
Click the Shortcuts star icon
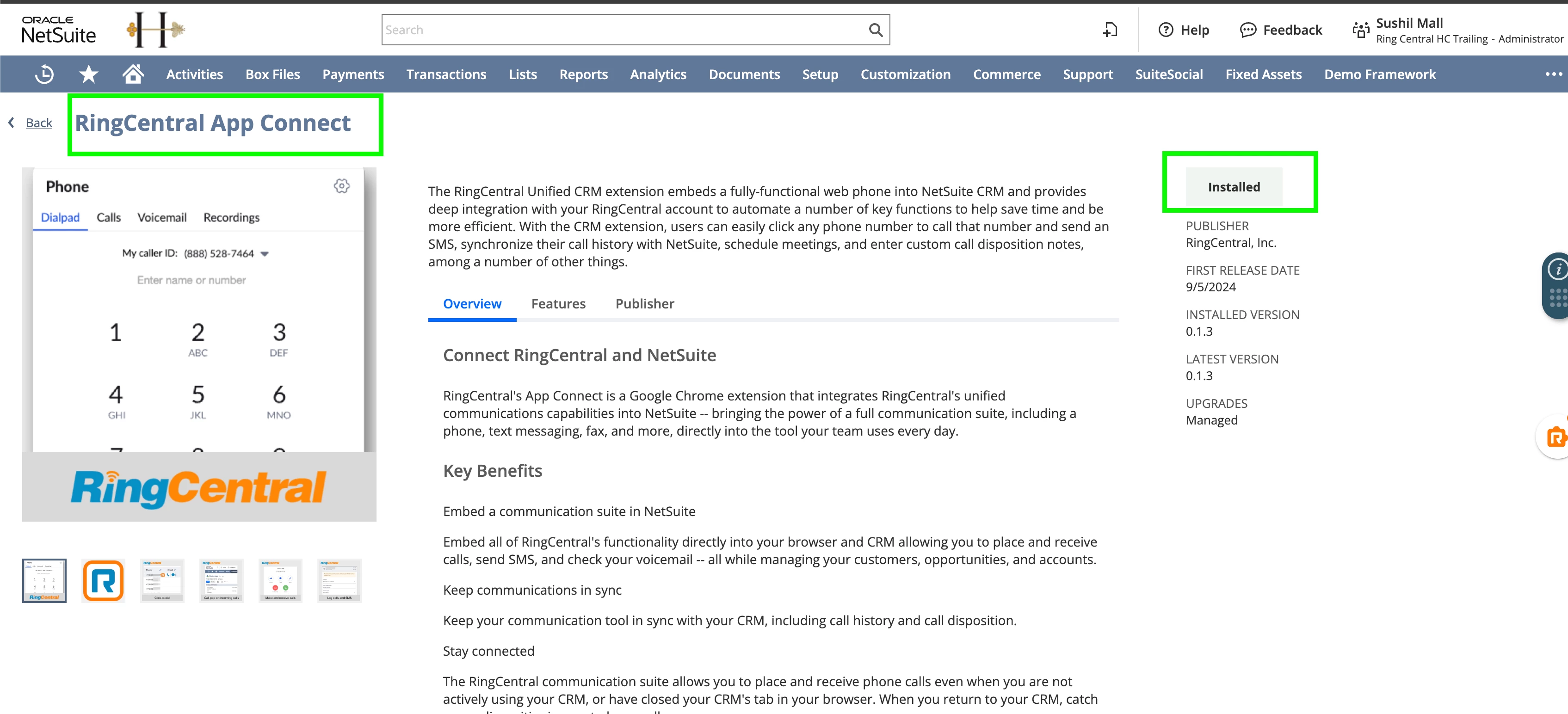tap(88, 74)
